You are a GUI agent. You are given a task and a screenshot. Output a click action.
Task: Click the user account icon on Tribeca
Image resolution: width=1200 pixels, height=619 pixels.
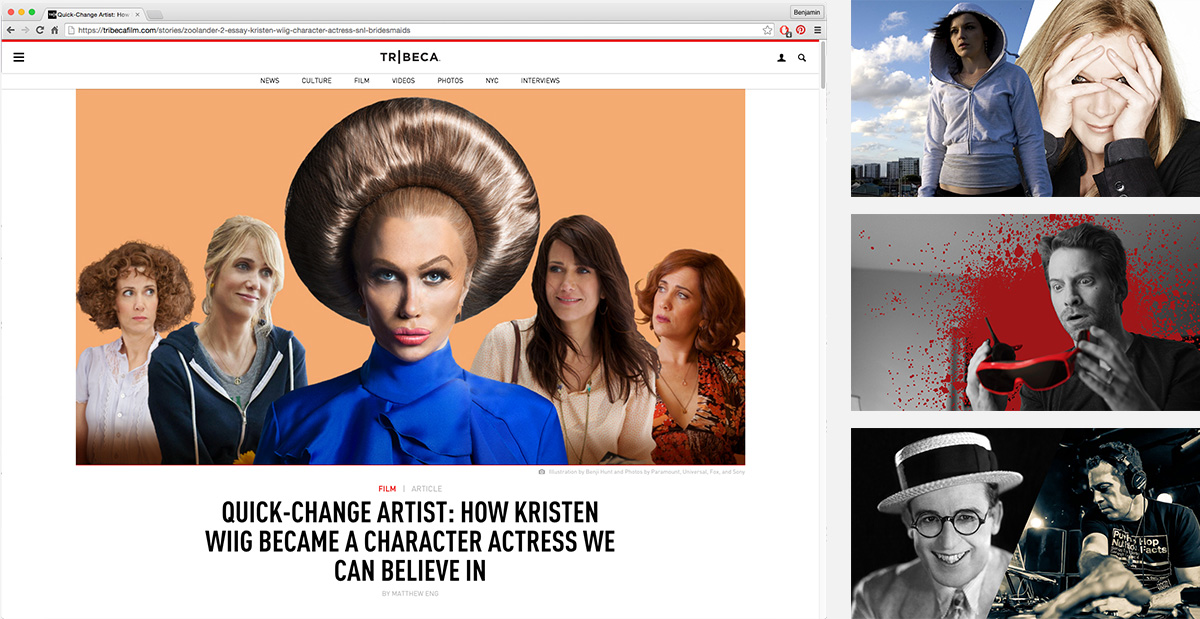click(781, 58)
